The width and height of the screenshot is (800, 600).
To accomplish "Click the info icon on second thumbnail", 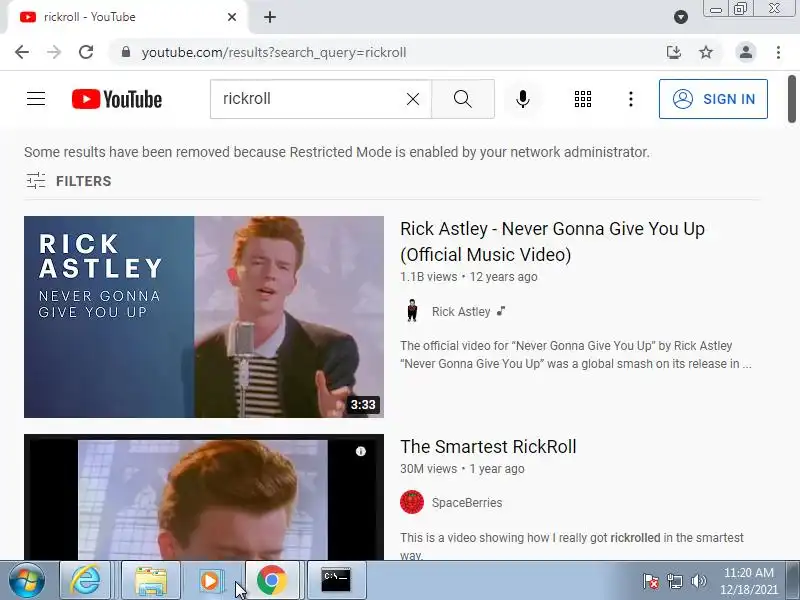I will click(x=361, y=451).
